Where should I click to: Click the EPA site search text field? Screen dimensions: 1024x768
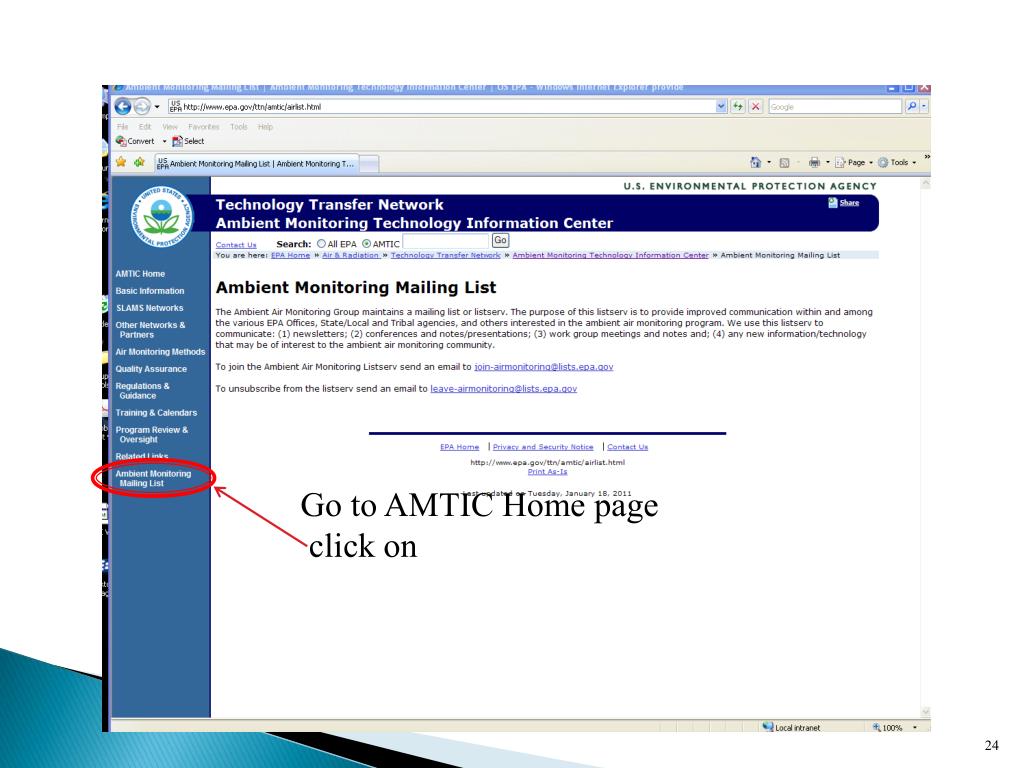click(445, 242)
